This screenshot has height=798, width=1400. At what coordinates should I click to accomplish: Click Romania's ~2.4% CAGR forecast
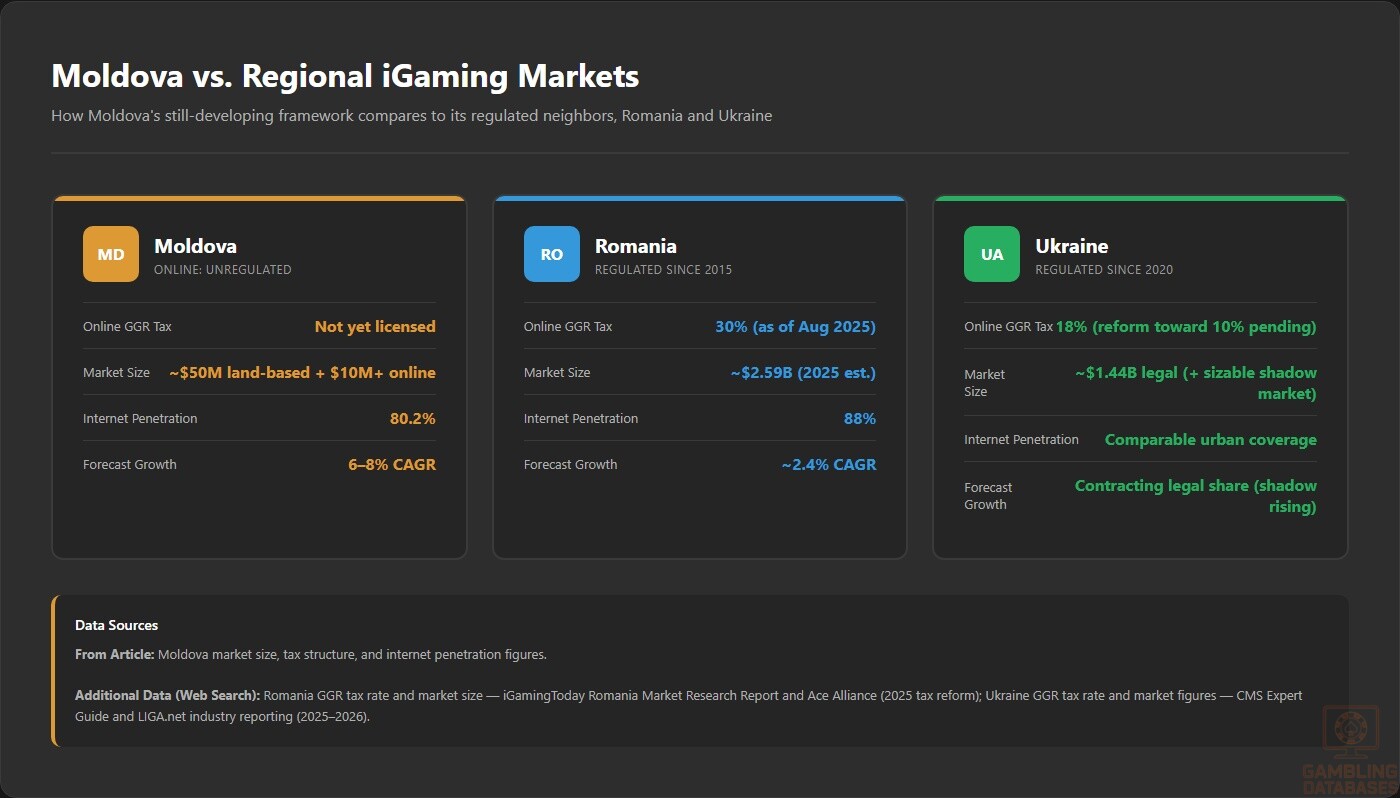[829, 464]
